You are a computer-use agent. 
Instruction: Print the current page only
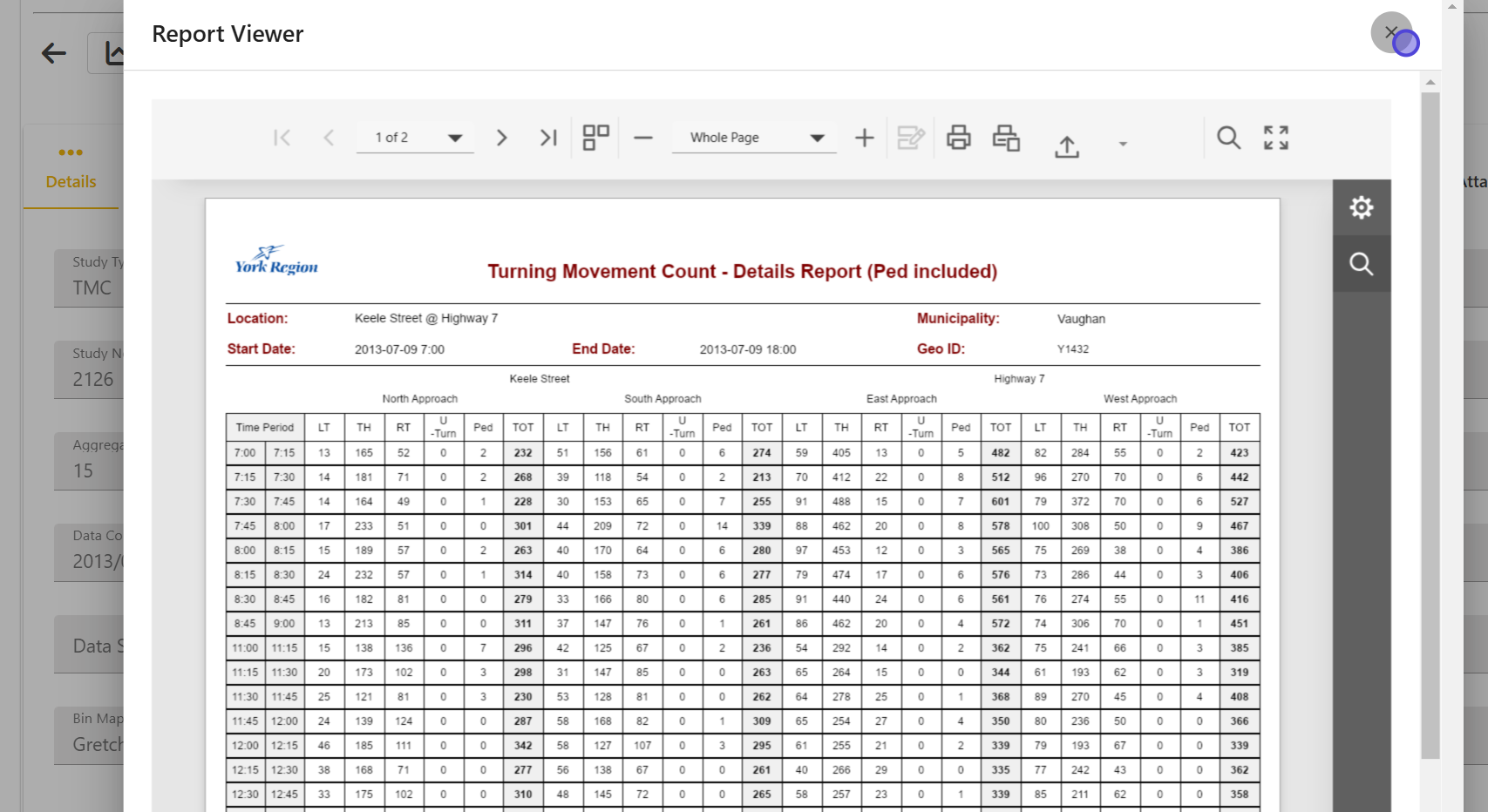(1006, 138)
